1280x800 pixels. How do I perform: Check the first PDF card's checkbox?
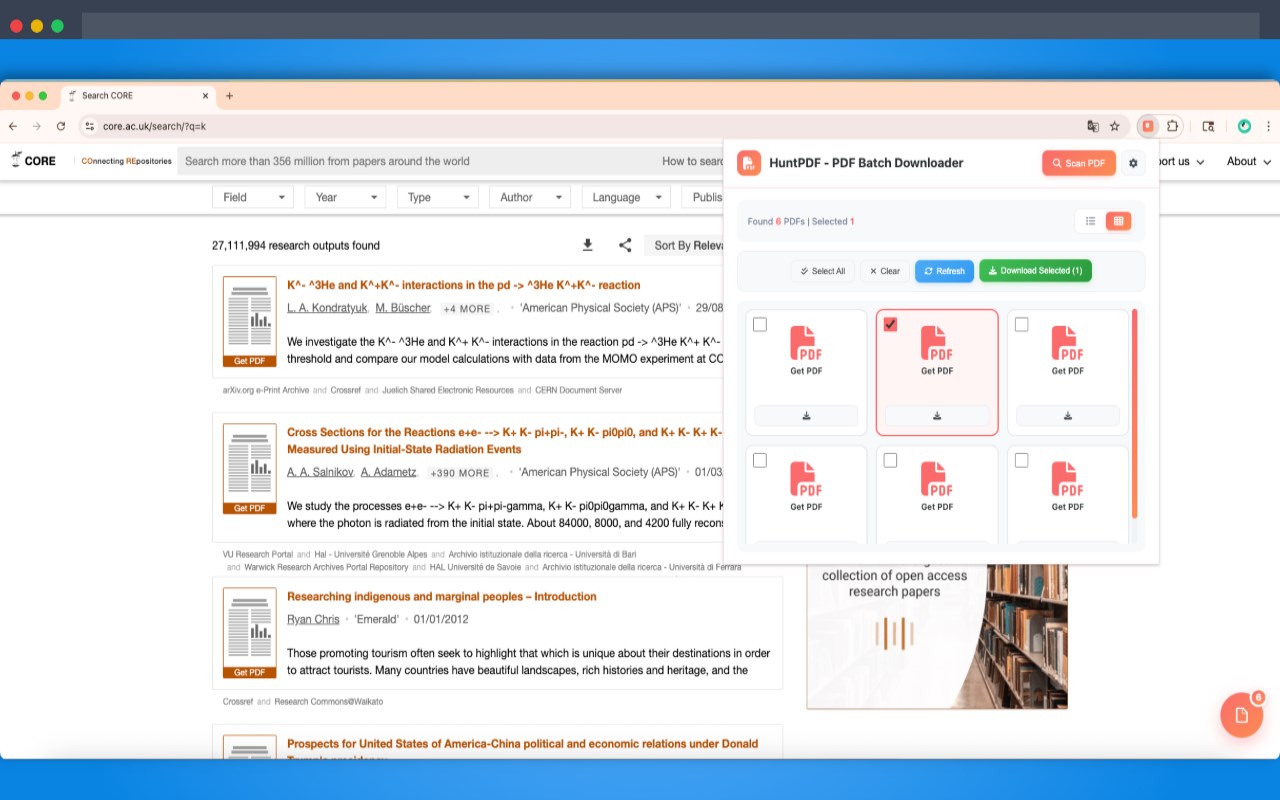[760, 324]
